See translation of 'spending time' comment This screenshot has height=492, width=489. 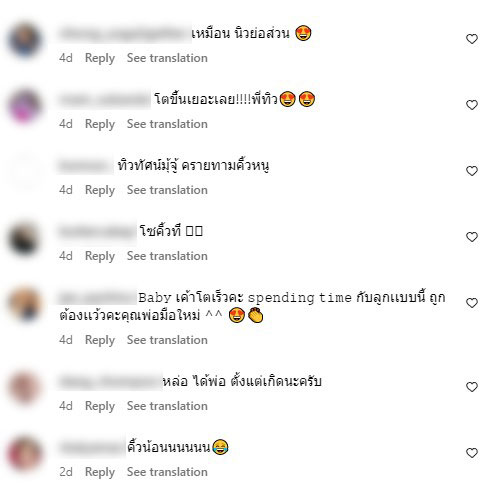point(167,340)
